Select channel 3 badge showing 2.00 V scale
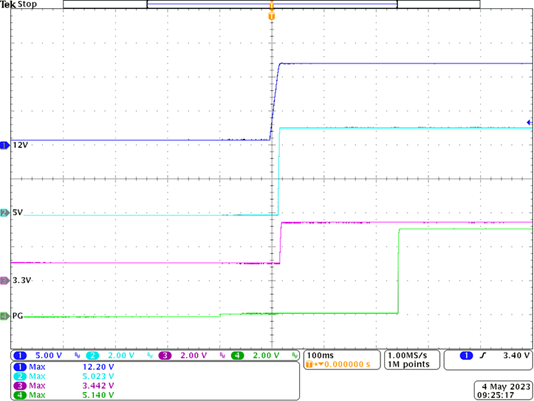Viewport: 534px width, 401px height. pos(165,356)
